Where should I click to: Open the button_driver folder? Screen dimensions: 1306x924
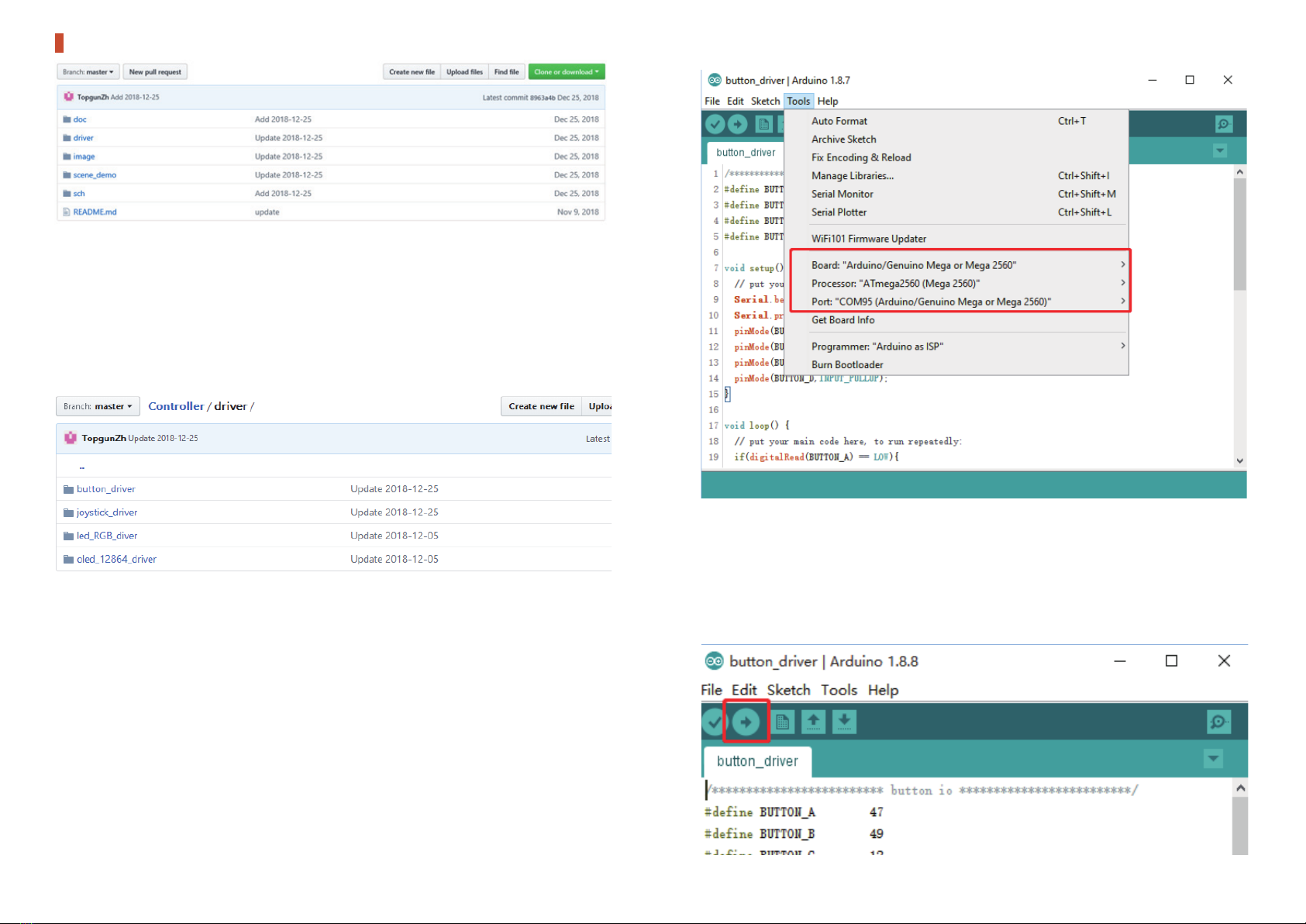(105, 489)
